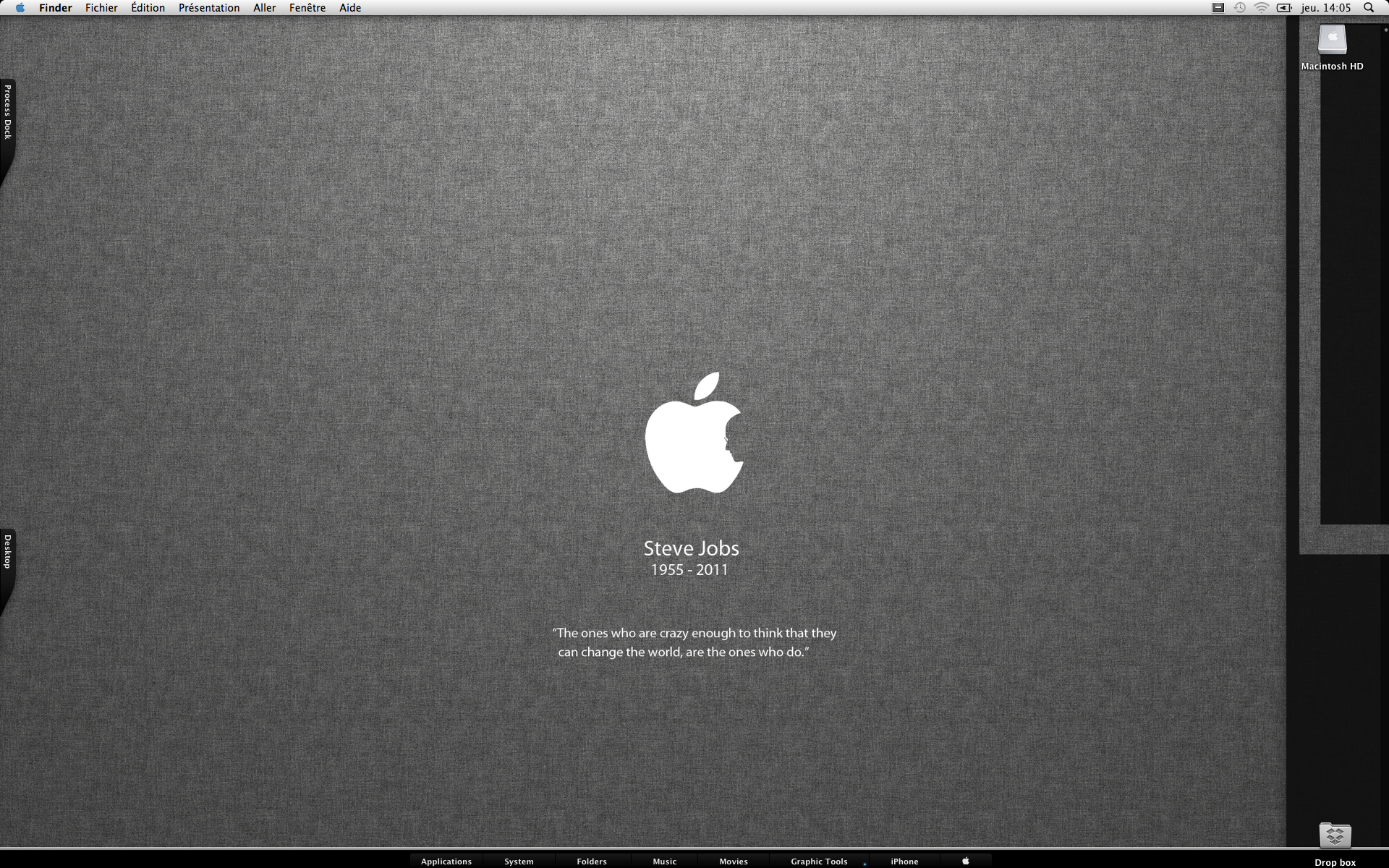Image resolution: width=1389 pixels, height=868 pixels.
Task: Switch to the iPhone dock tab
Action: (905, 861)
